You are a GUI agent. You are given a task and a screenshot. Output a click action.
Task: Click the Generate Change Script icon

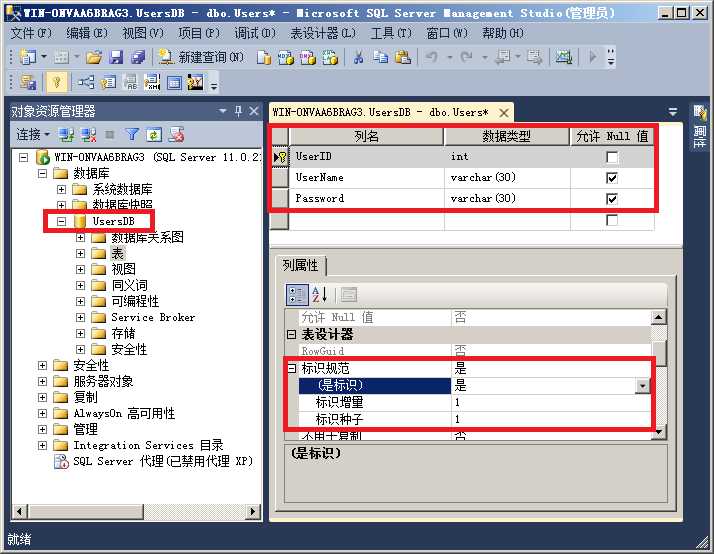tap(27, 83)
